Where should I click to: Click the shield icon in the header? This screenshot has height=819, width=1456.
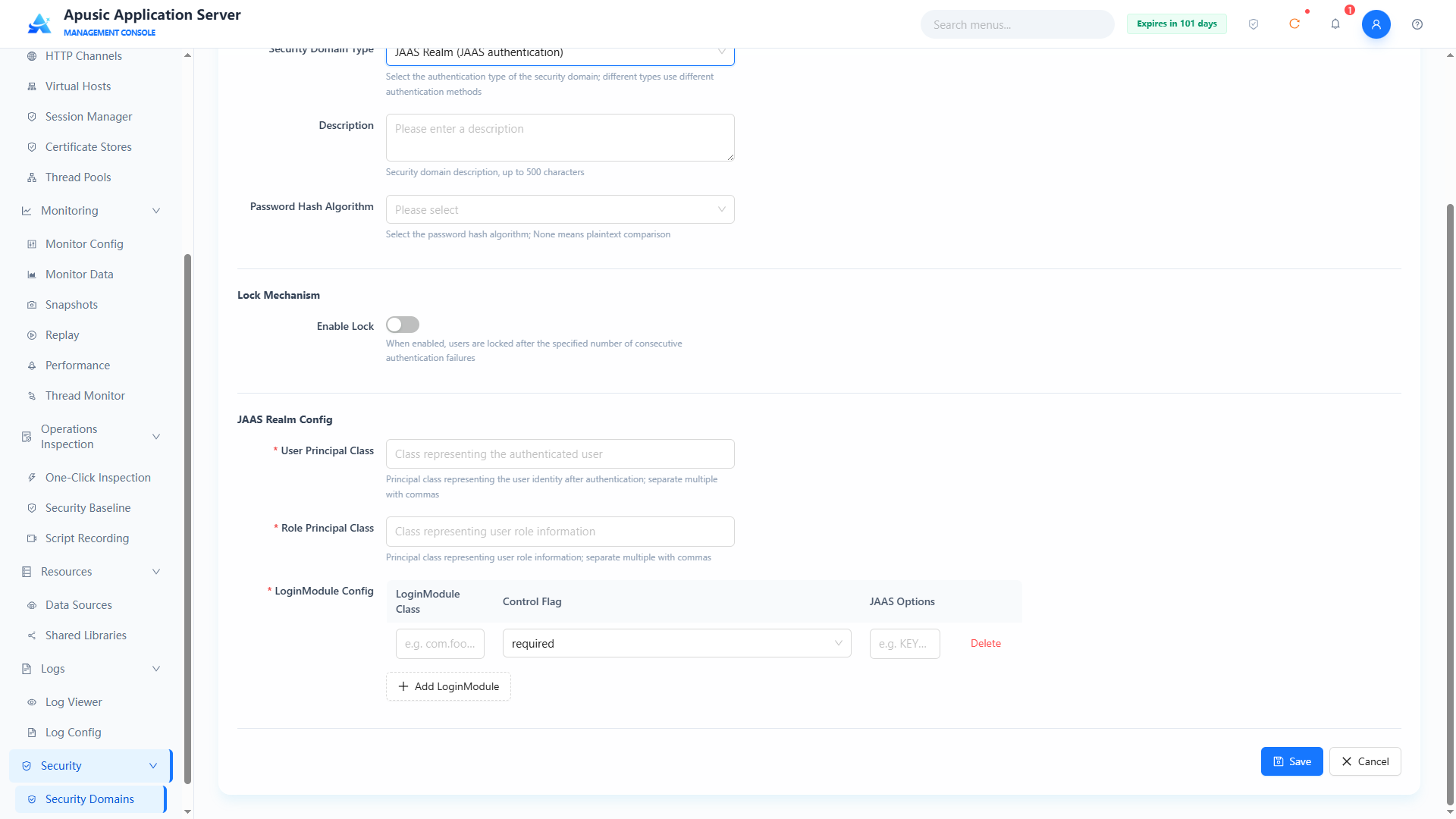(1254, 24)
